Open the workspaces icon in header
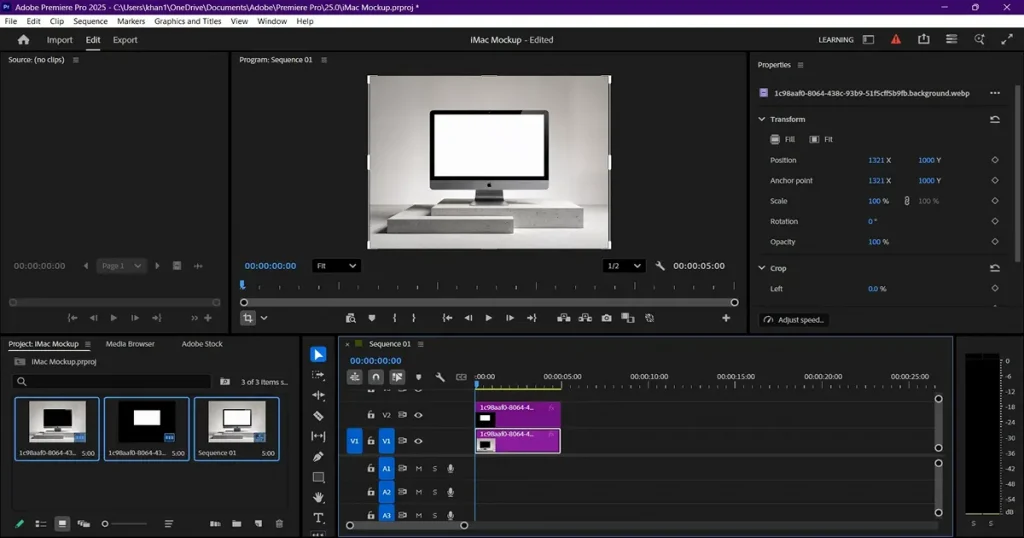1024x538 pixels. click(952, 40)
